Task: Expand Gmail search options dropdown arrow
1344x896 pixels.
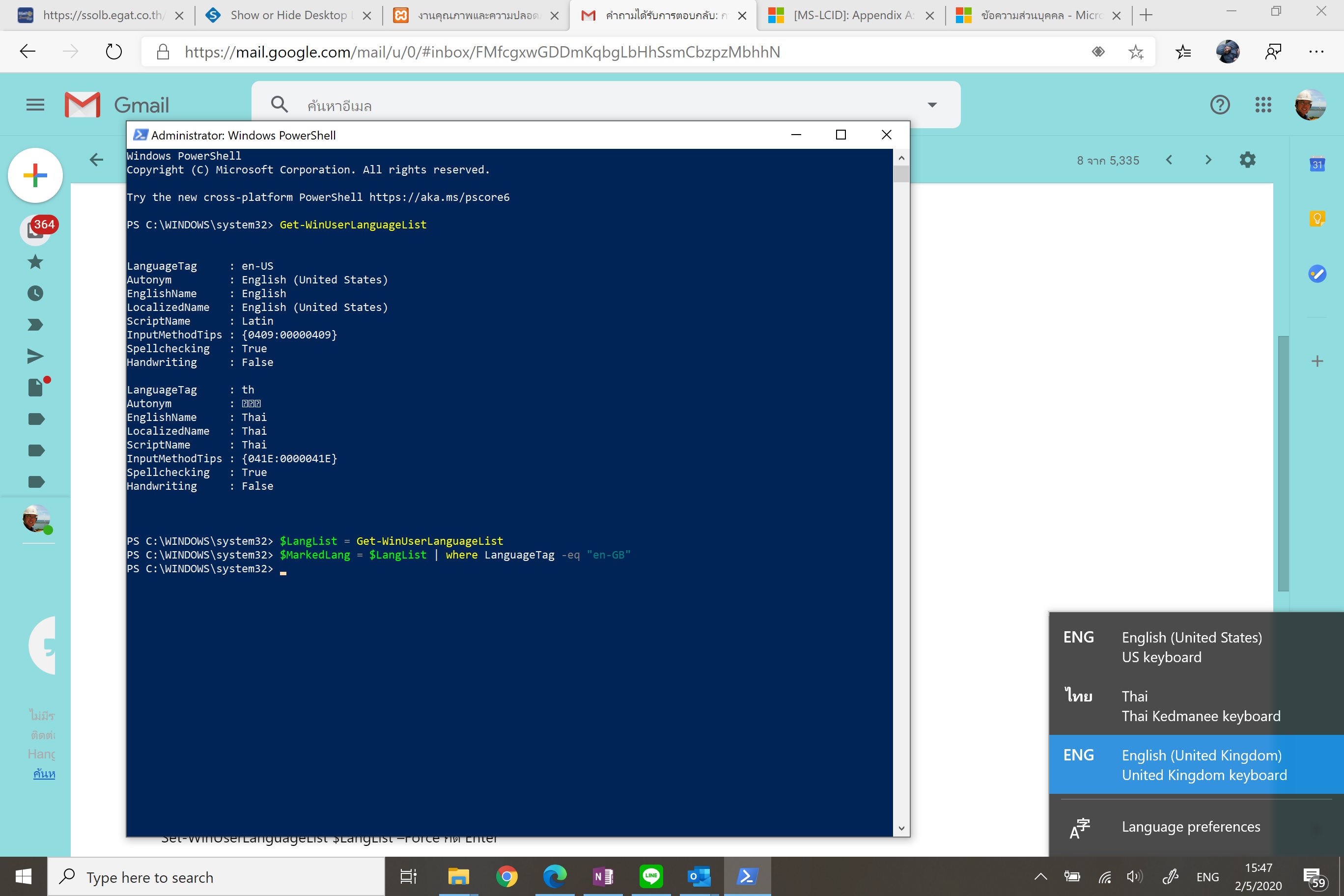Action: coord(932,105)
